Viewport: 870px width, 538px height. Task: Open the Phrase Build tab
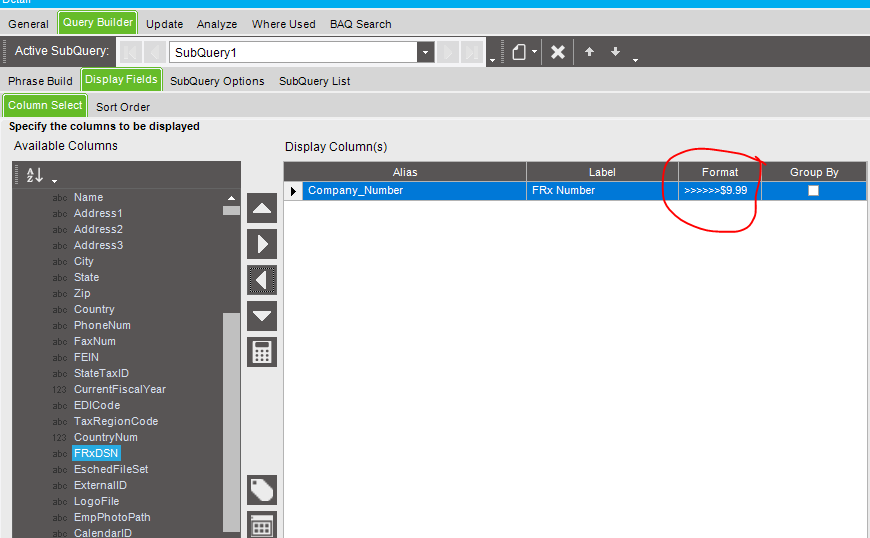coord(40,81)
